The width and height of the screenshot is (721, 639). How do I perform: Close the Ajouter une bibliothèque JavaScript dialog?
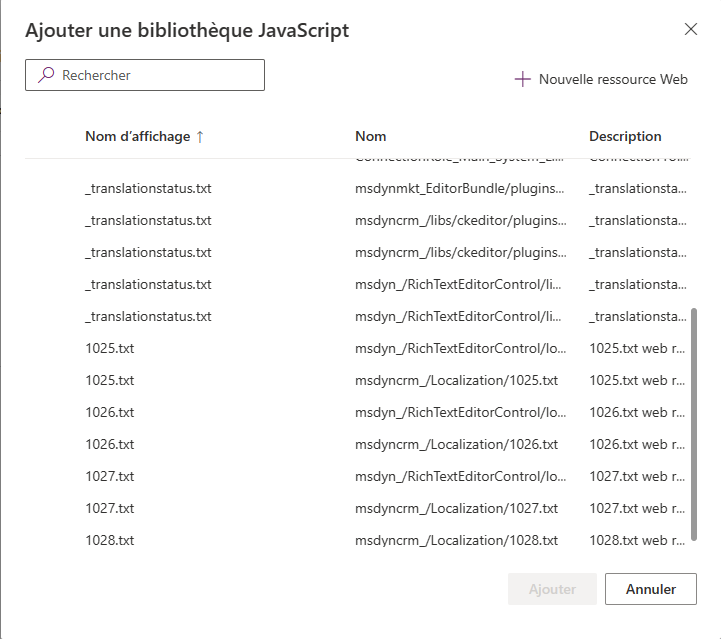tap(691, 29)
